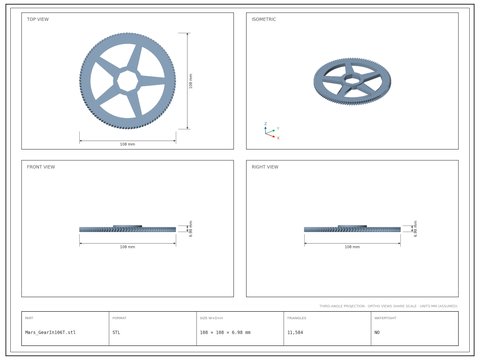The height and width of the screenshot is (360, 480).
Task: Click the horizontal 108 mm dimension in top view
Action: [x=128, y=144]
